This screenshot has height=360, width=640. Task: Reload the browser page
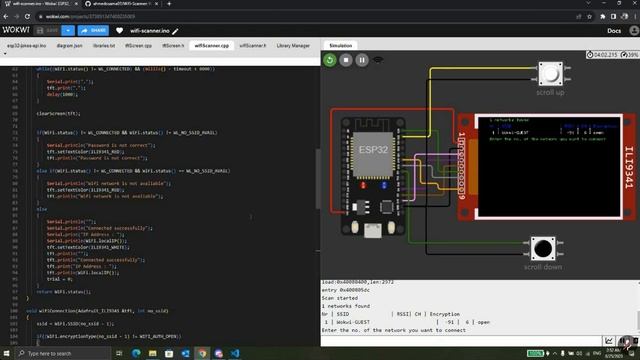(27, 16)
